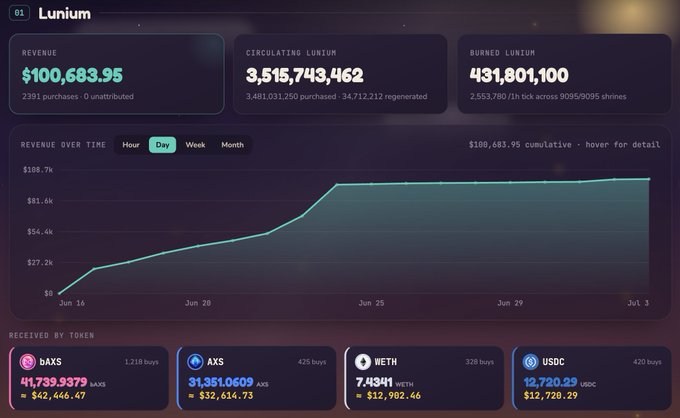Click the 3,515,743,462 circulating value

click(304, 75)
